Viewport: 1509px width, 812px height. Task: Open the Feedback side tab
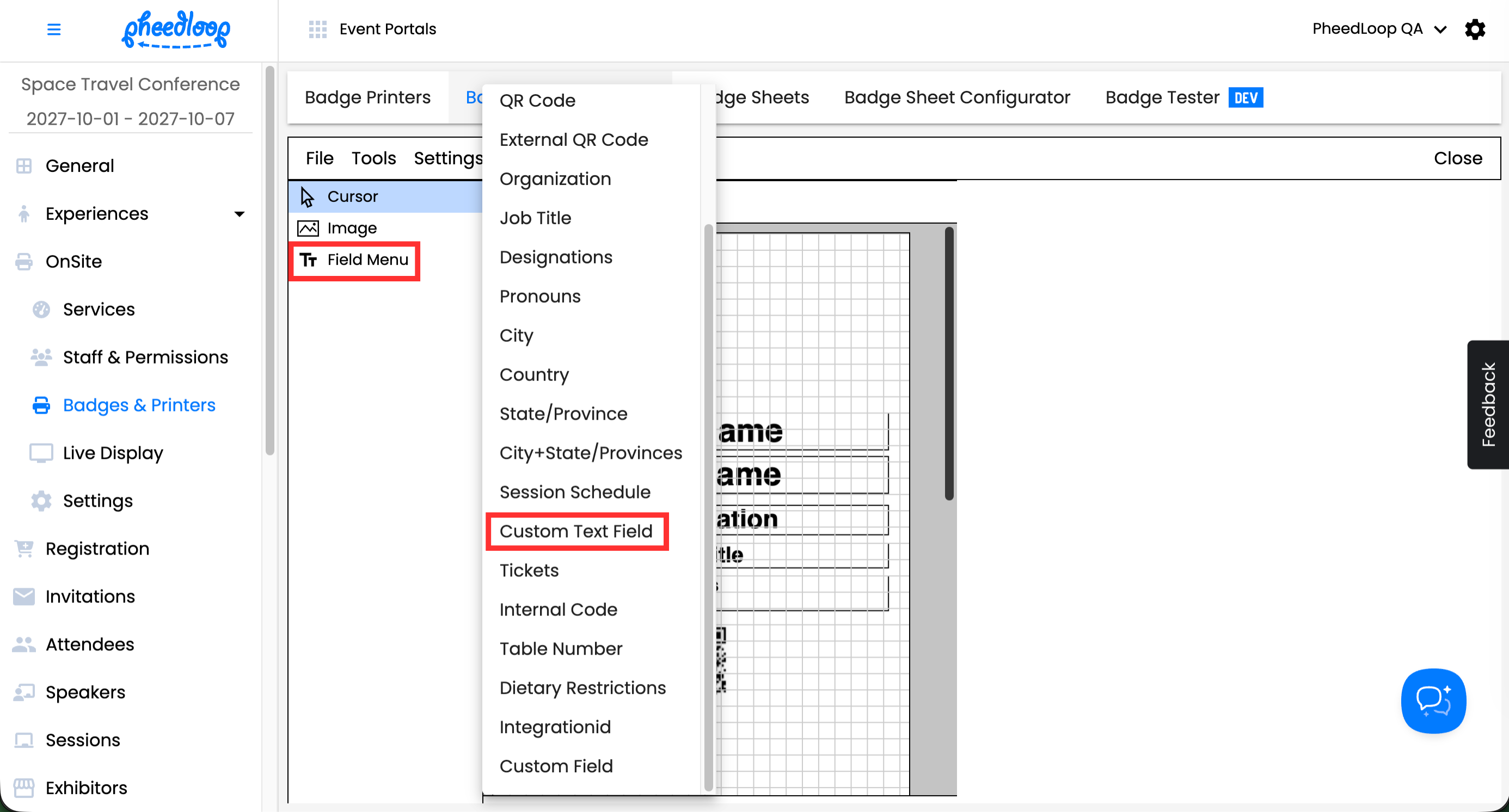tap(1487, 404)
